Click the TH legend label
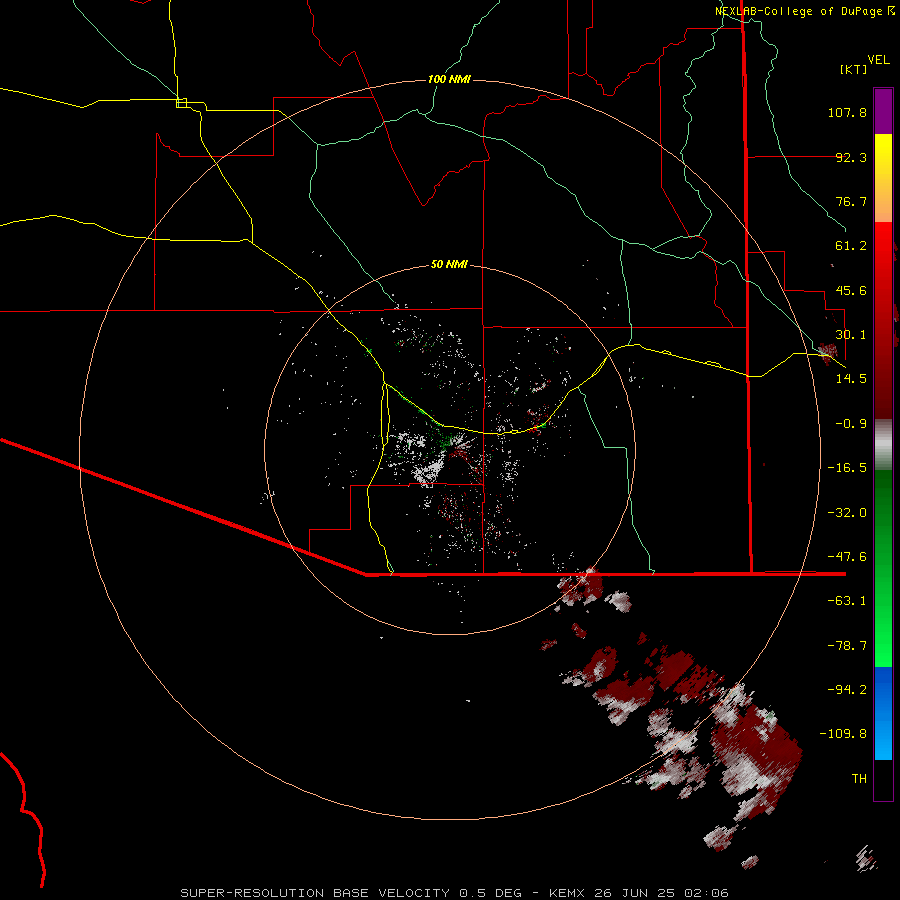This screenshot has height=900, width=900. (859, 779)
